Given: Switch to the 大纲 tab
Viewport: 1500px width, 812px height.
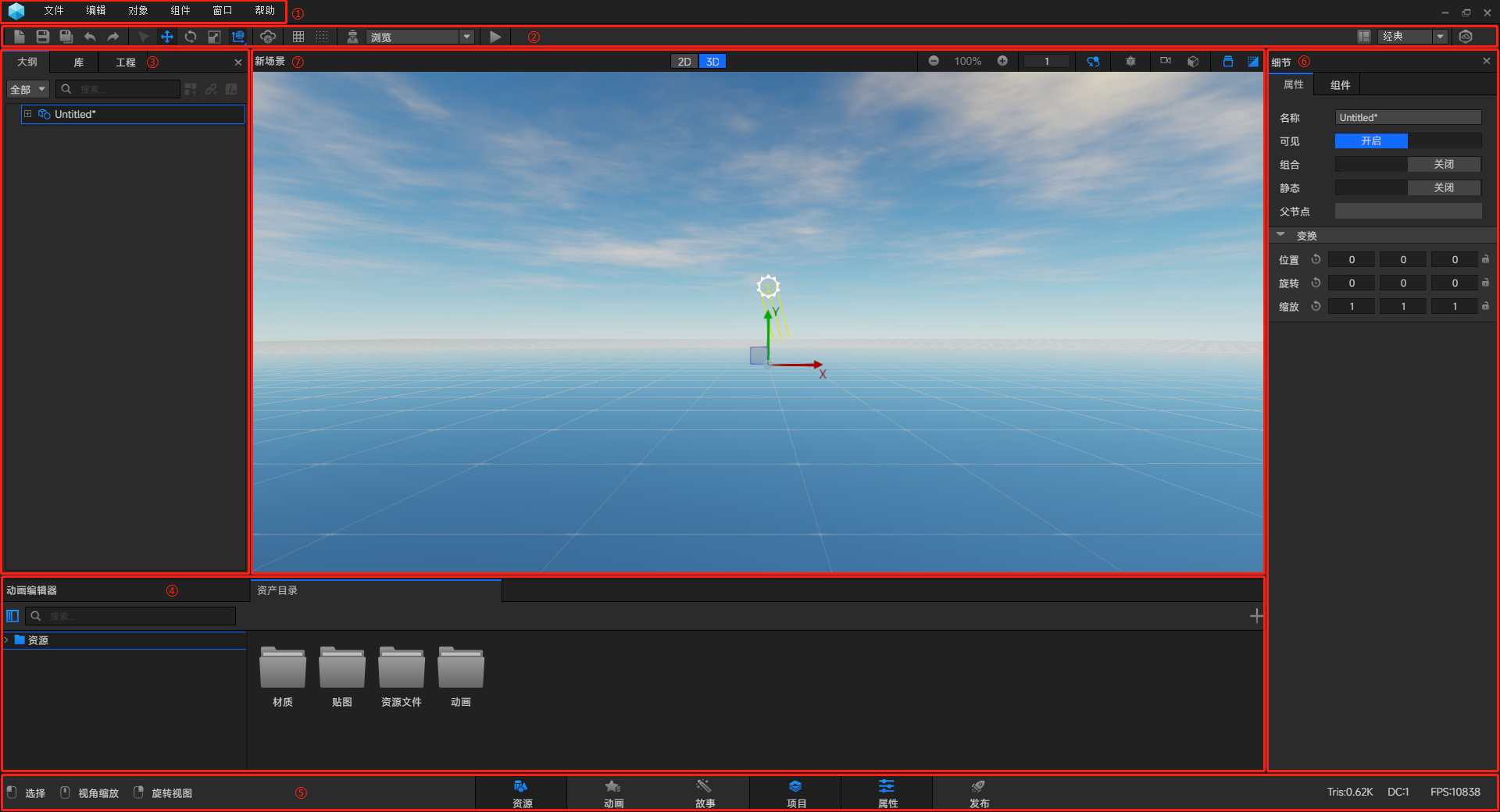Looking at the screenshot, I should point(27,62).
